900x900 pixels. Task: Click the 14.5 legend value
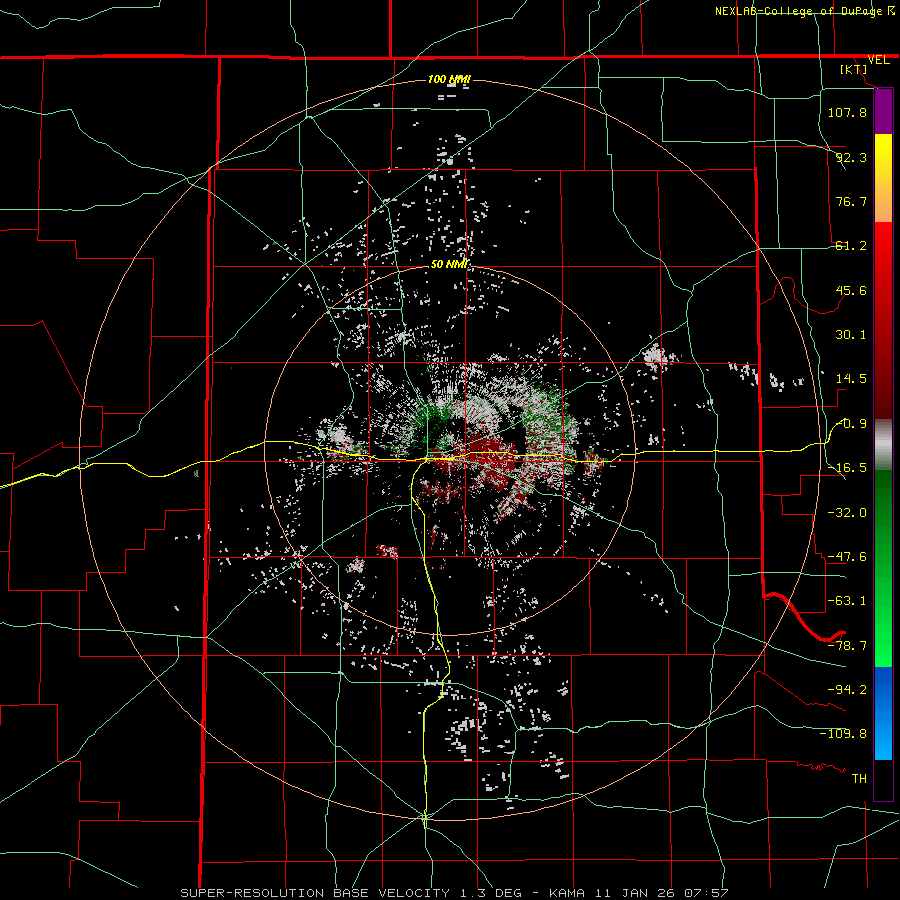pyautogui.click(x=851, y=379)
